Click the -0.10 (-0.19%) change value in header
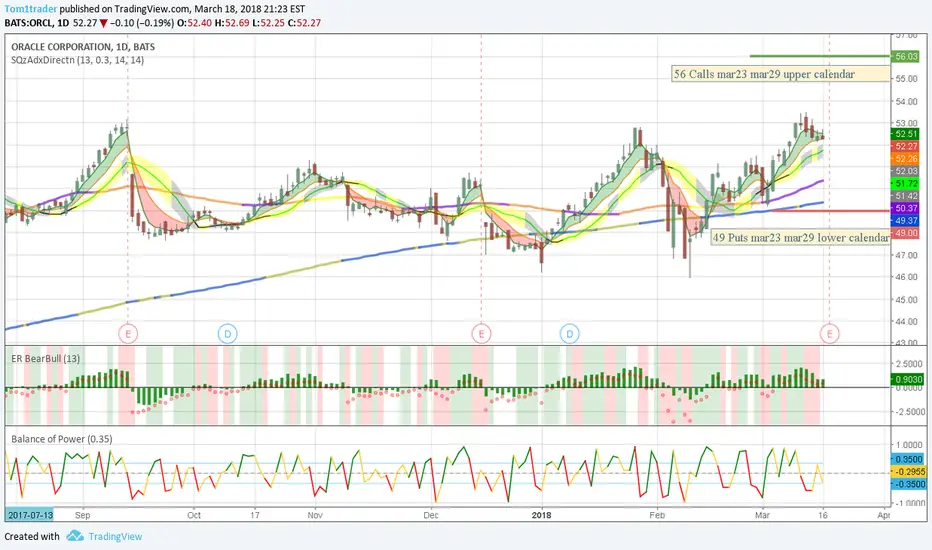 pyautogui.click(x=142, y=23)
